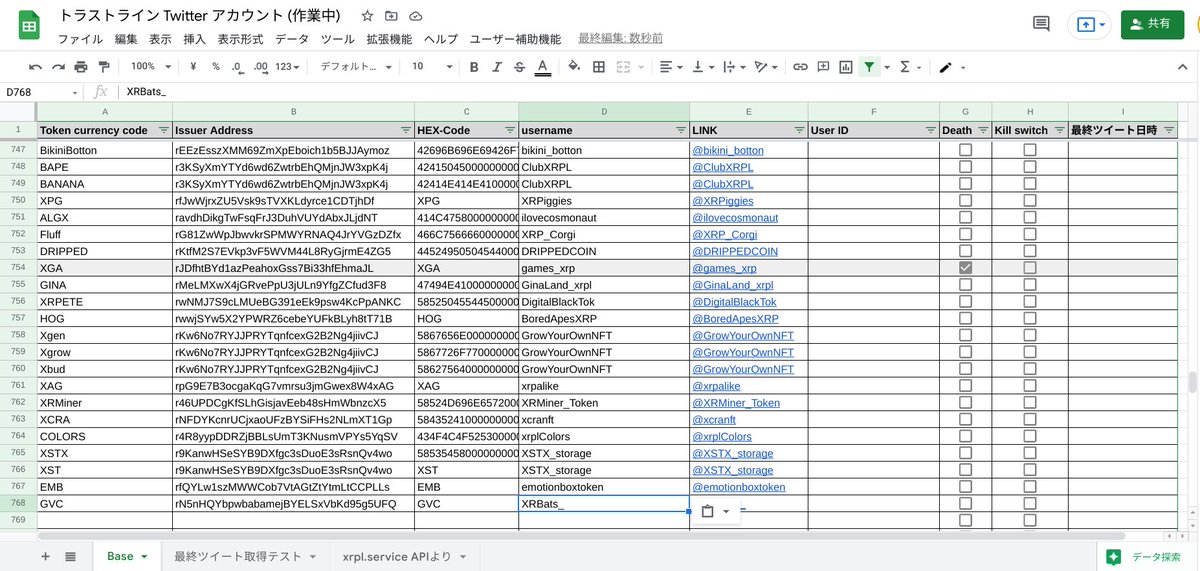Screen dimensions: 1200x571
Task: Decrease decimal places button
Action: pos(237,67)
